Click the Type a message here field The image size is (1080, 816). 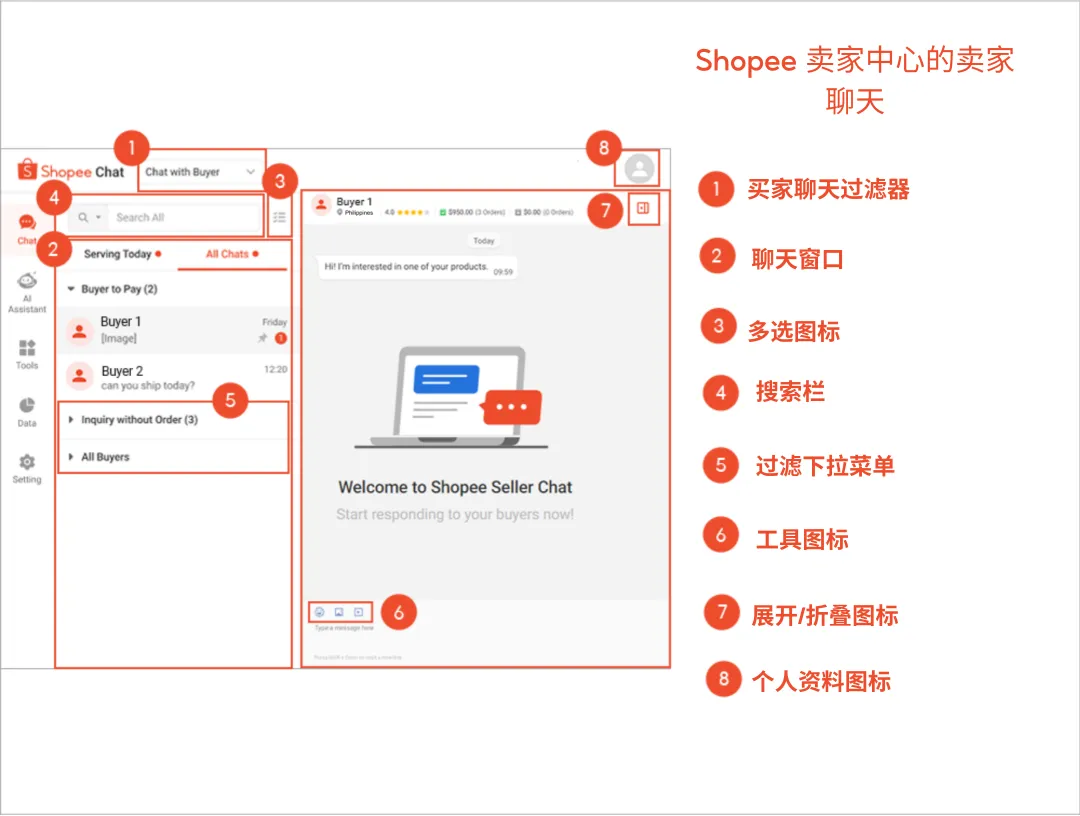tap(344, 628)
